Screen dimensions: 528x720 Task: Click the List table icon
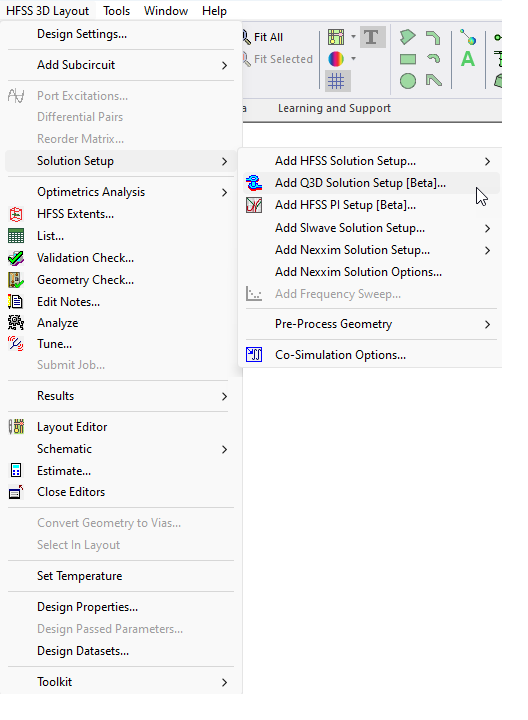pos(16,236)
